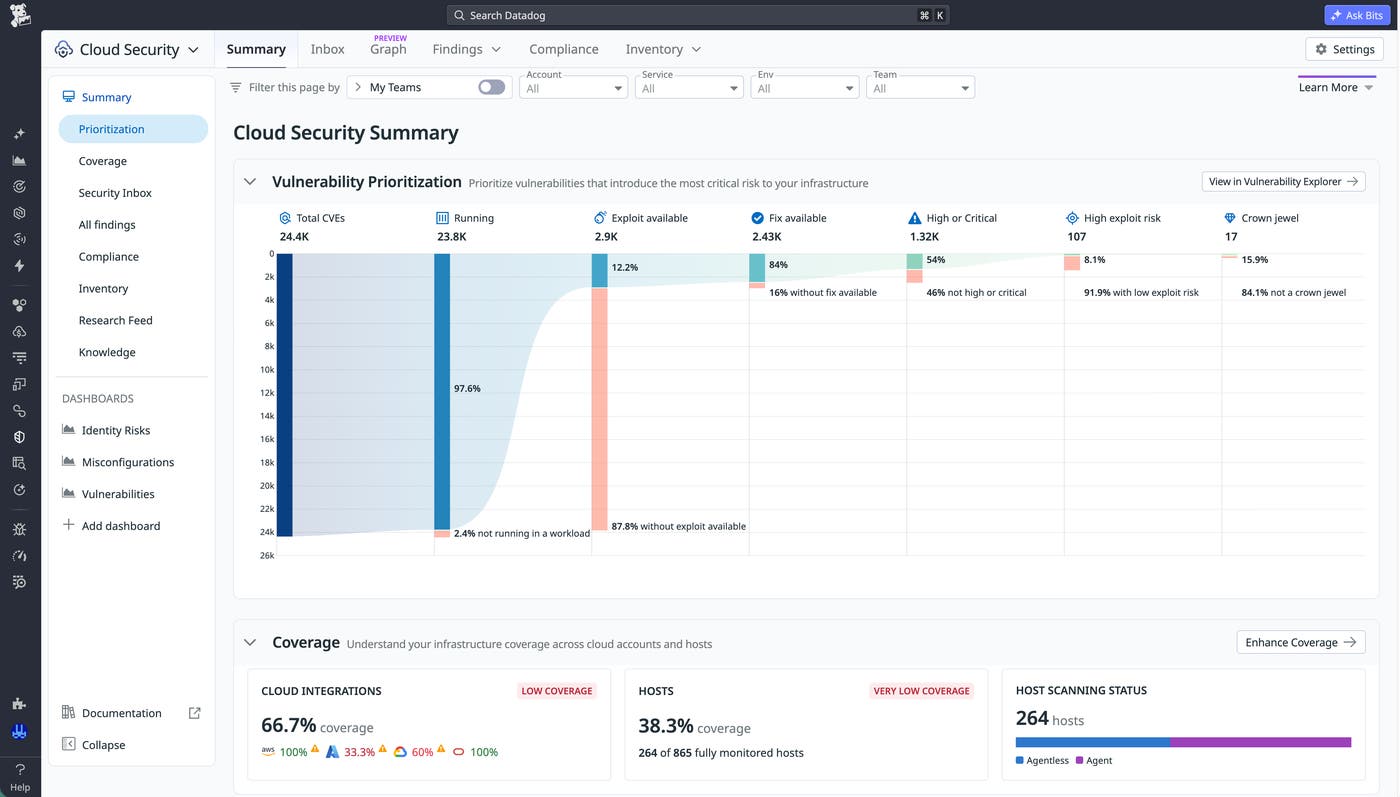Go to the Compliance tab
Image resolution: width=1400 pixels, height=797 pixels.
click(x=564, y=49)
